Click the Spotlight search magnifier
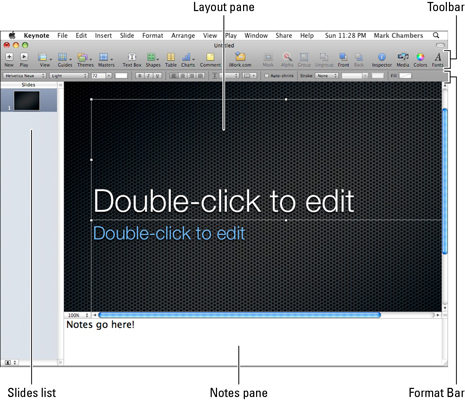The width and height of the screenshot is (465, 400). coord(436,35)
